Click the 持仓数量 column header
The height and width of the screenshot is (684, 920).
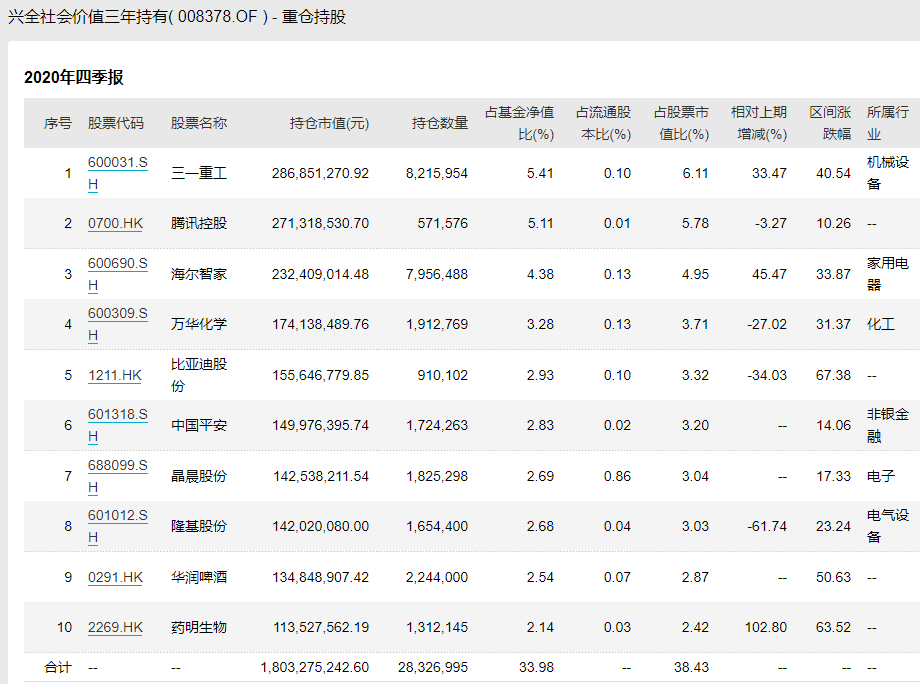pos(440,123)
